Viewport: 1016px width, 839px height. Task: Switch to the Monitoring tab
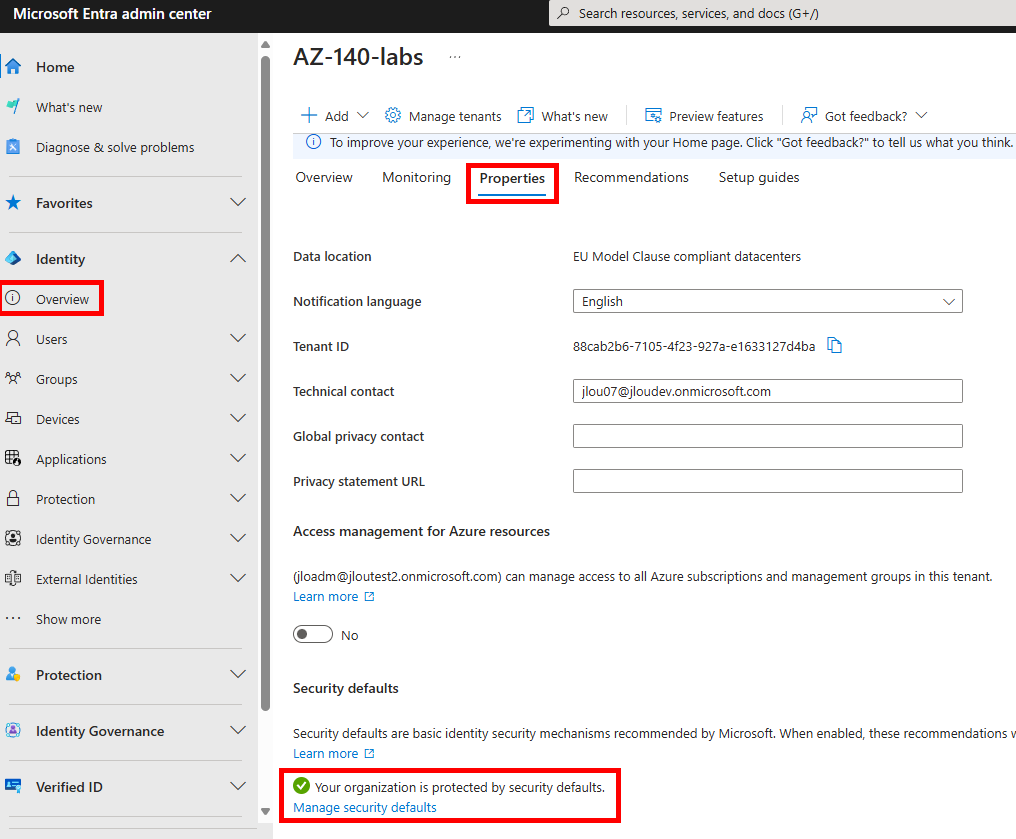pyautogui.click(x=417, y=178)
